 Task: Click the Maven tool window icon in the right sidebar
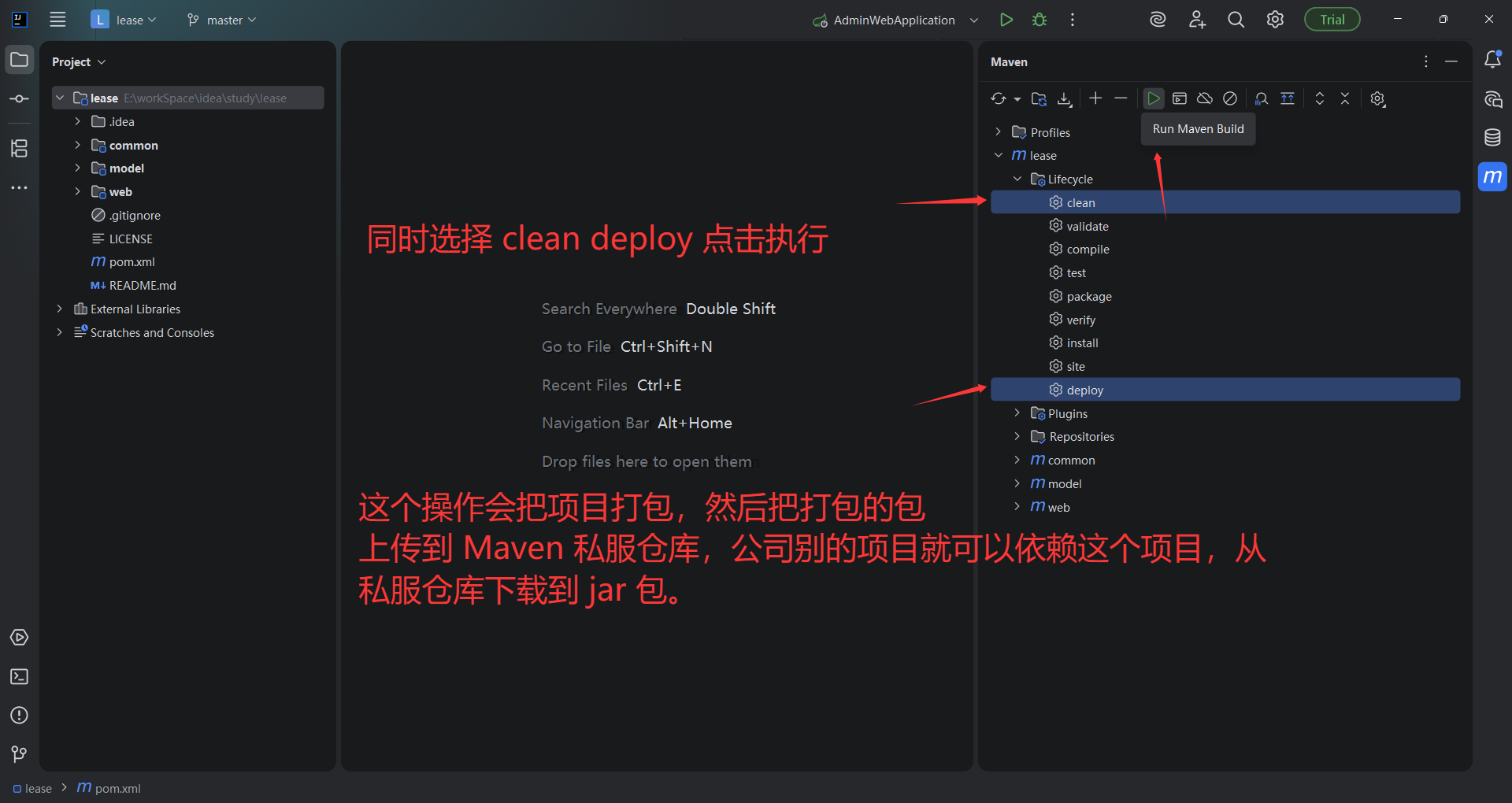(1492, 176)
